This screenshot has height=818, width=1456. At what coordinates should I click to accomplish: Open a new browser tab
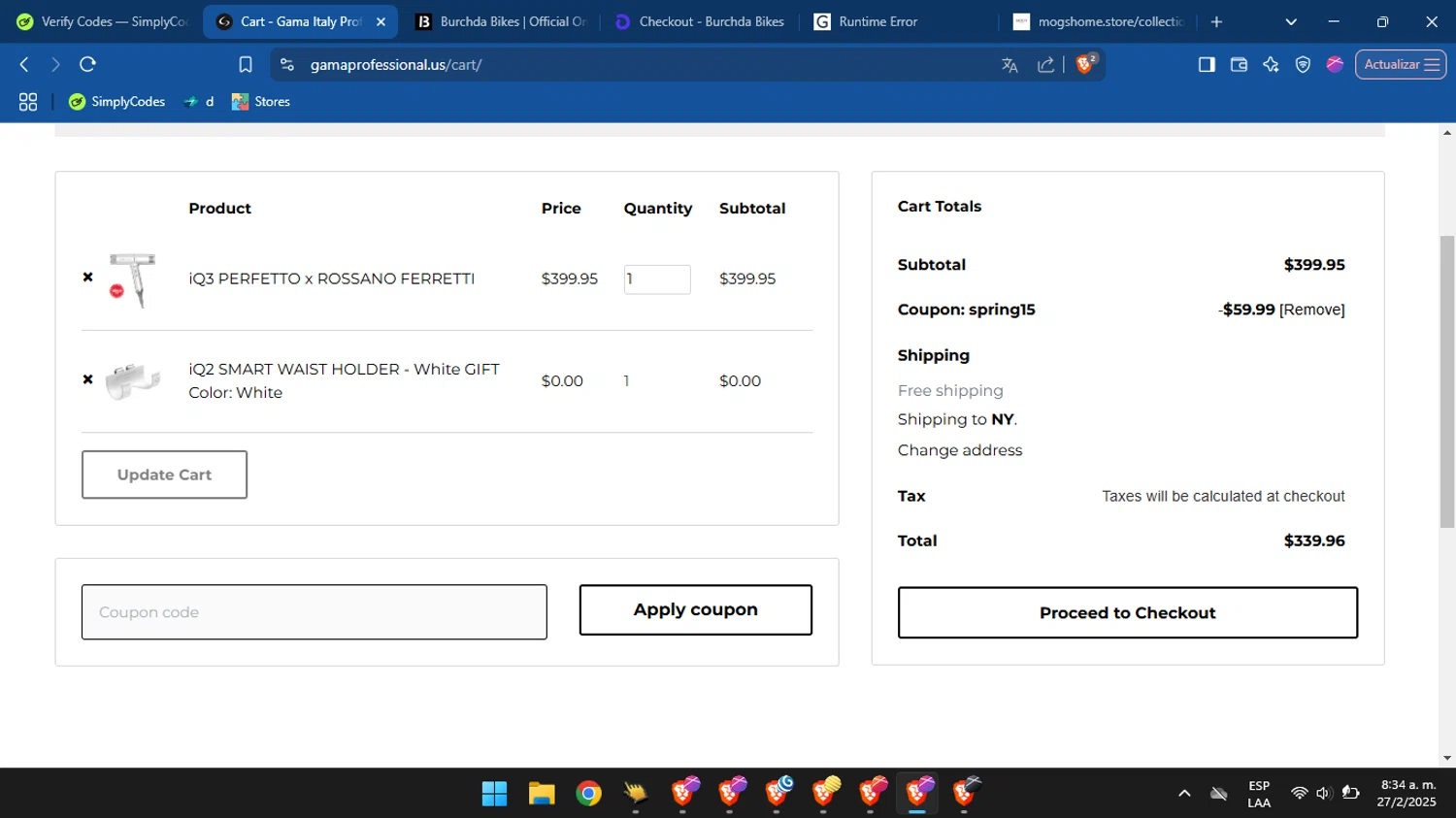tap(1216, 21)
